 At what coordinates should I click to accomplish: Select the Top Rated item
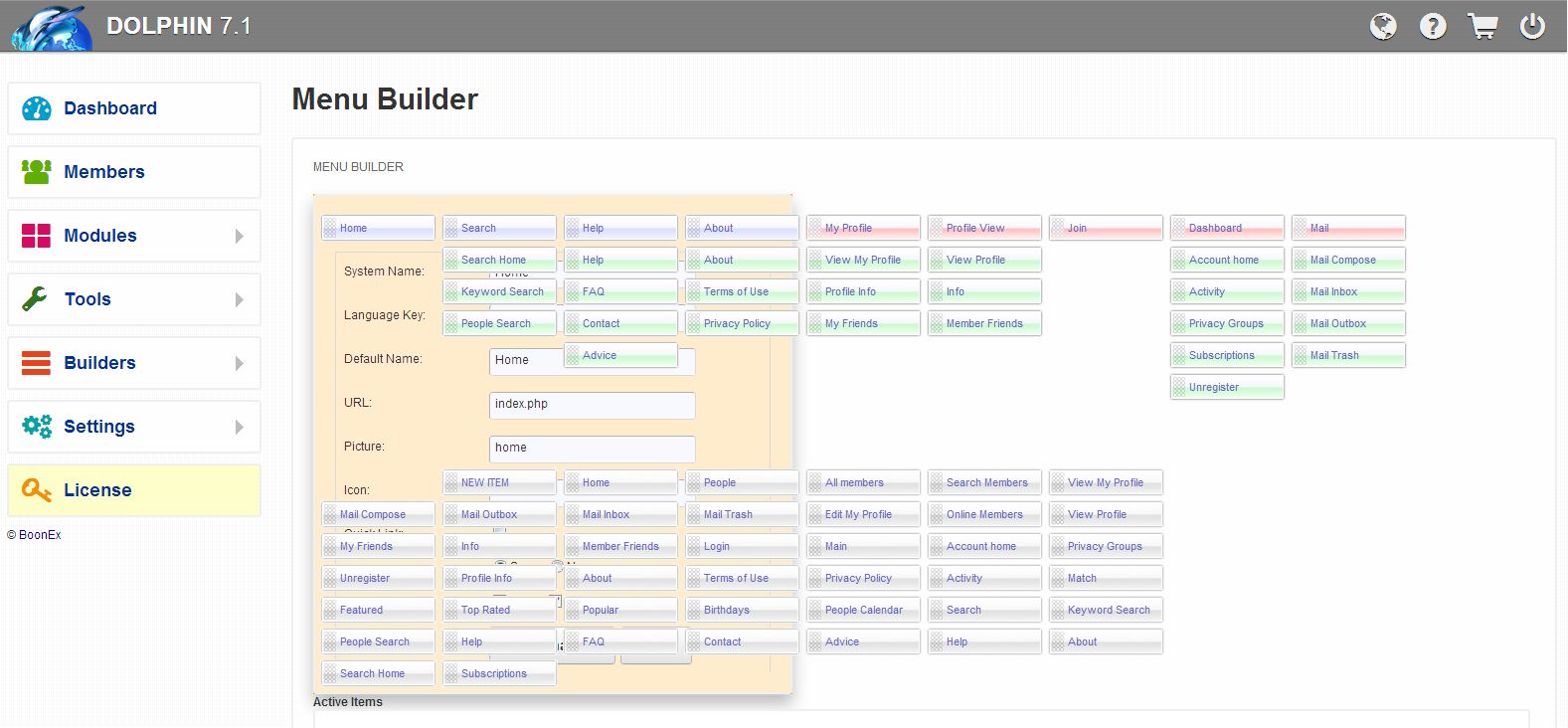(x=499, y=610)
